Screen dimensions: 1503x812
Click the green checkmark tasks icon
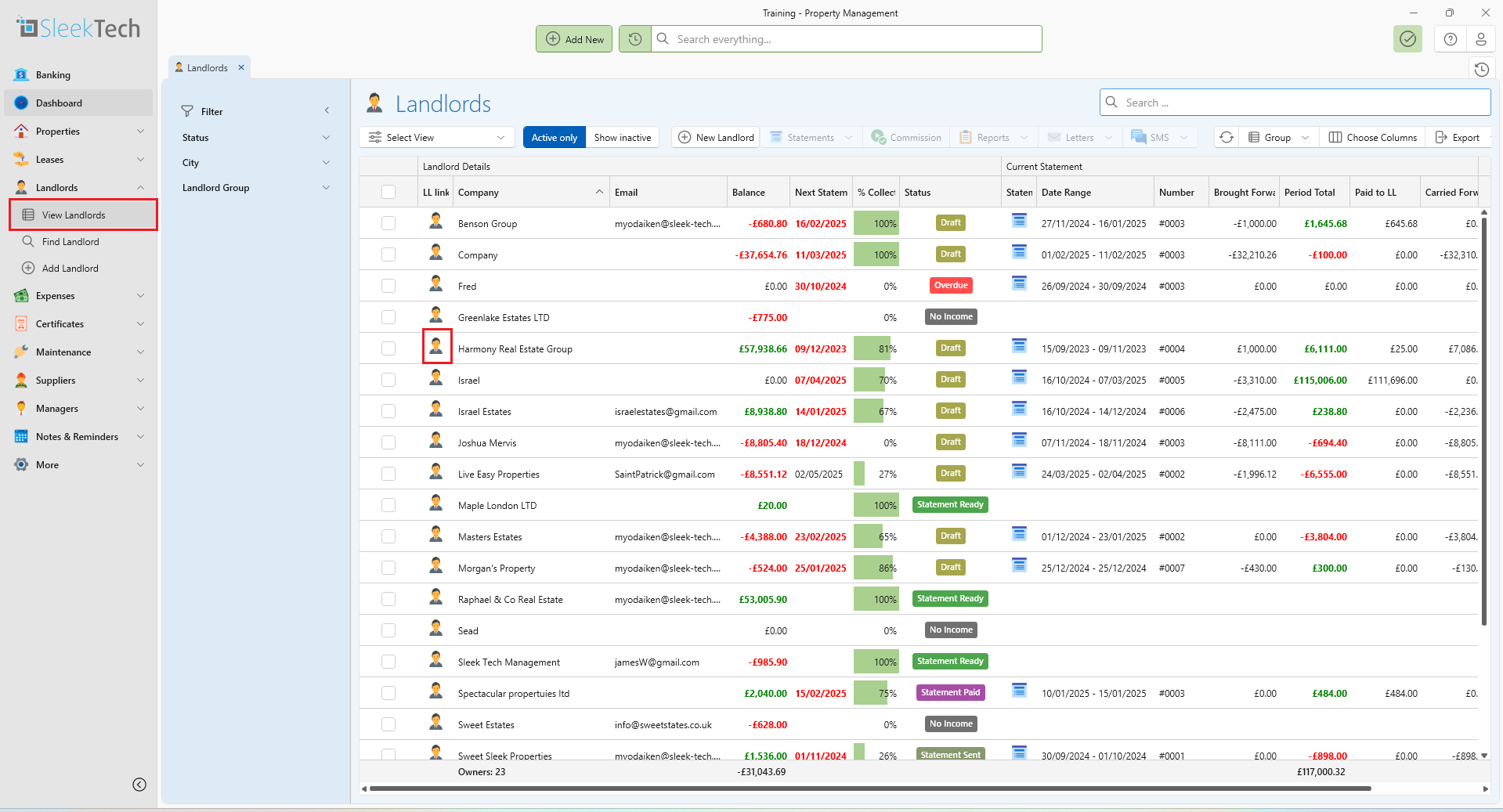pyautogui.click(x=1407, y=39)
